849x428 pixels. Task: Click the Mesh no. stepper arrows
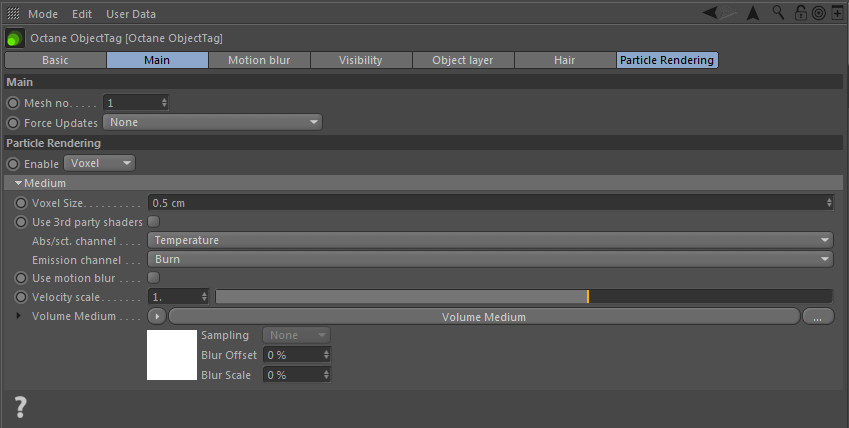165,102
